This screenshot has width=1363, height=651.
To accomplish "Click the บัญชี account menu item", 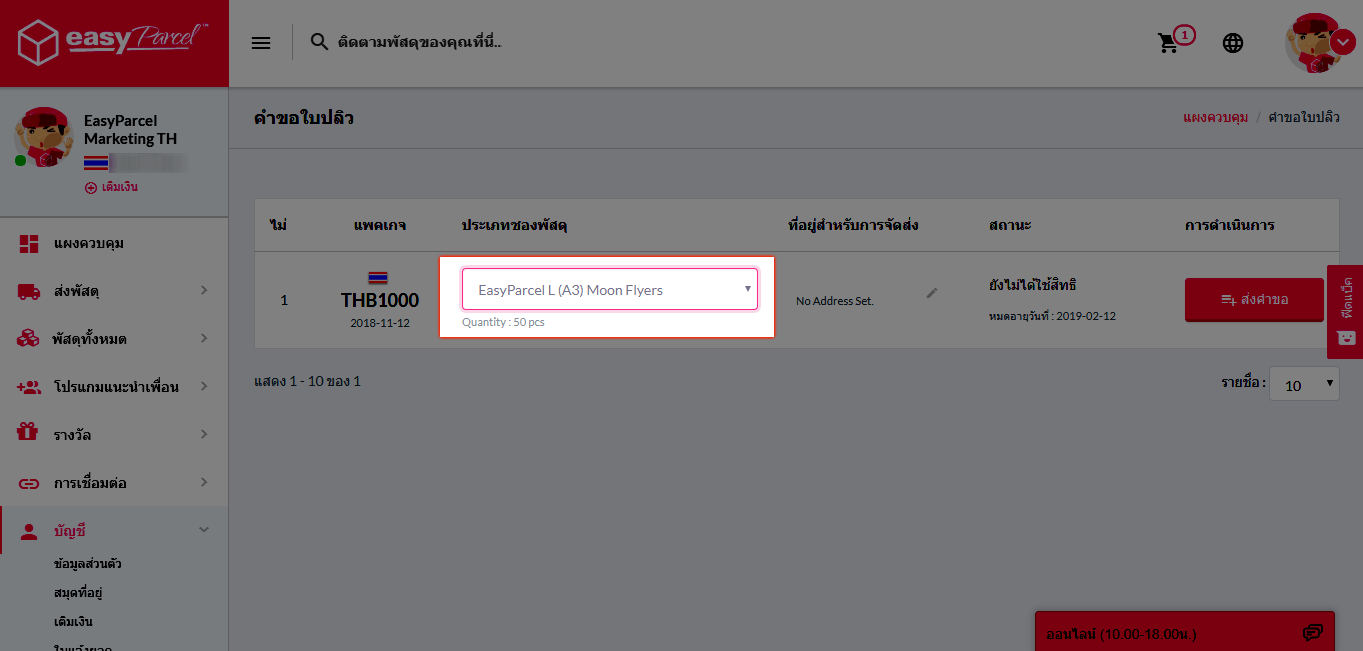I will pyautogui.click(x=114, y=530).
